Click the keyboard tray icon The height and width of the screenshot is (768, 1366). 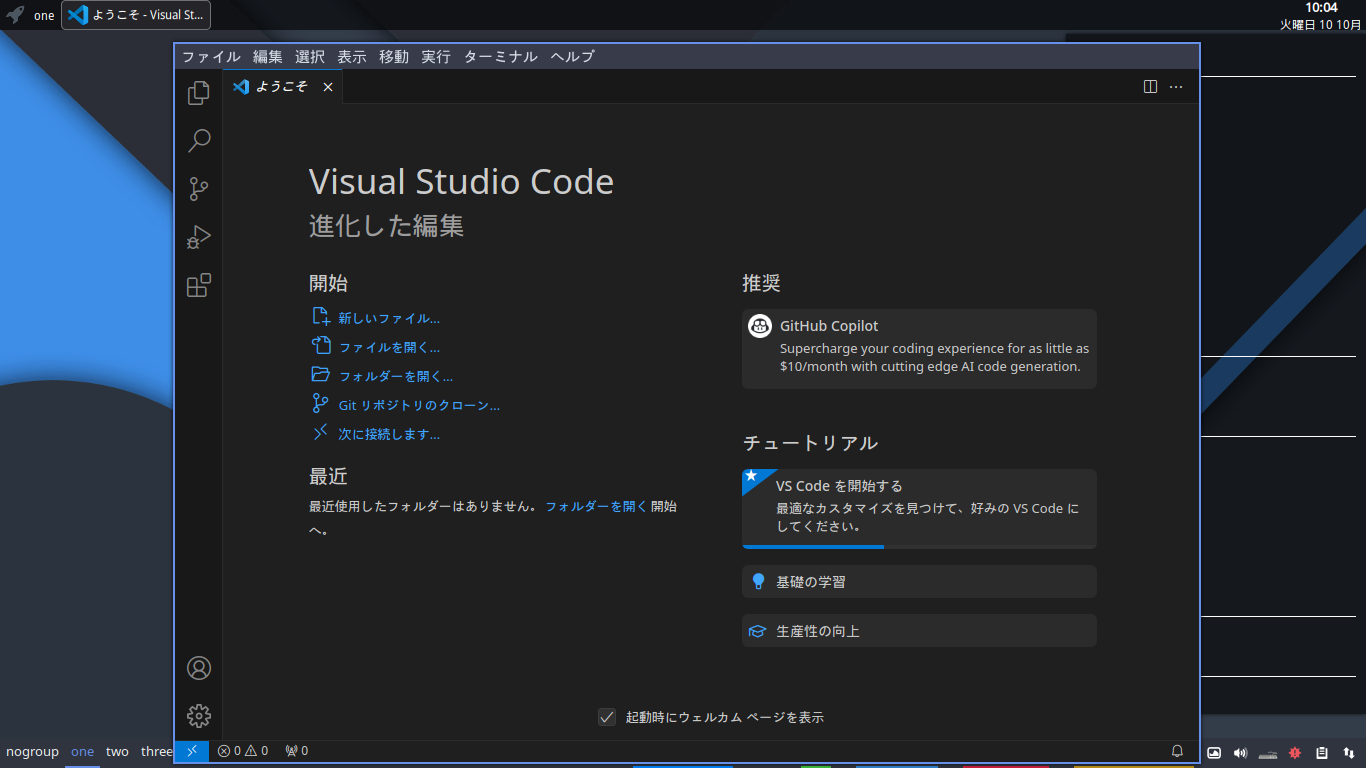click(1268, 753)
